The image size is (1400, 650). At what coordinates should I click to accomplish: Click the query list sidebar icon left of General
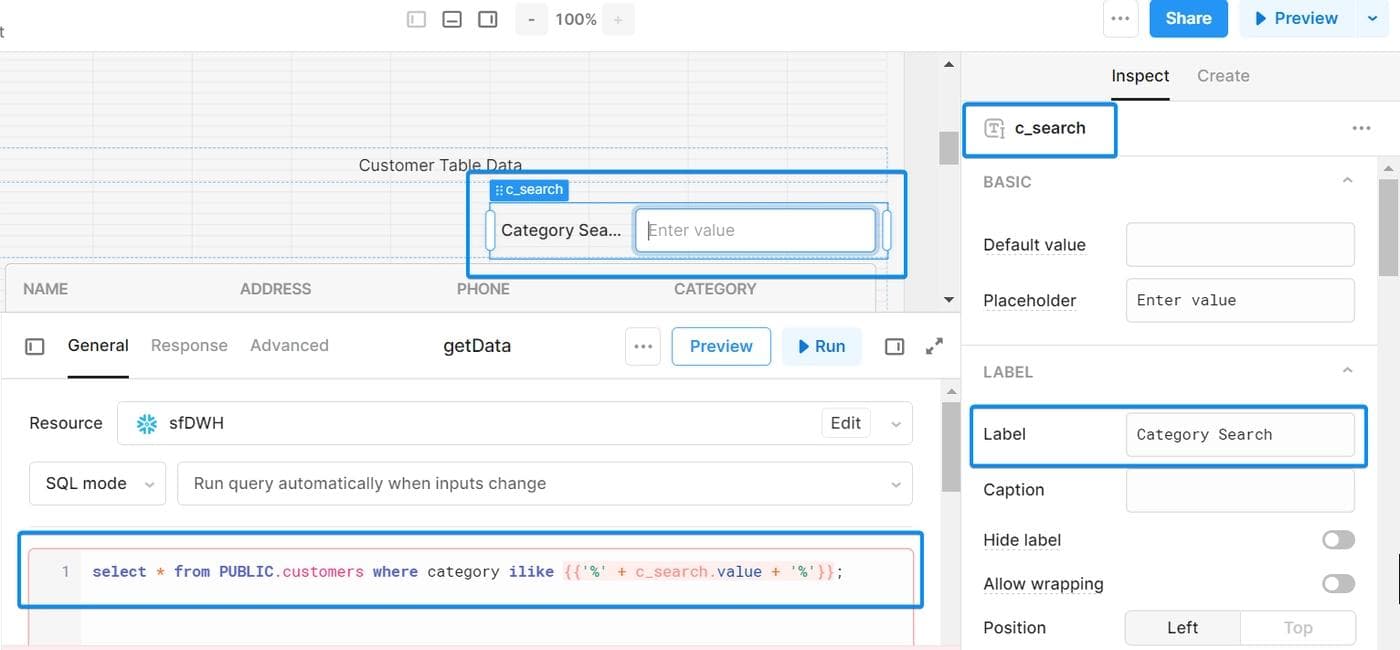point(35,346)
